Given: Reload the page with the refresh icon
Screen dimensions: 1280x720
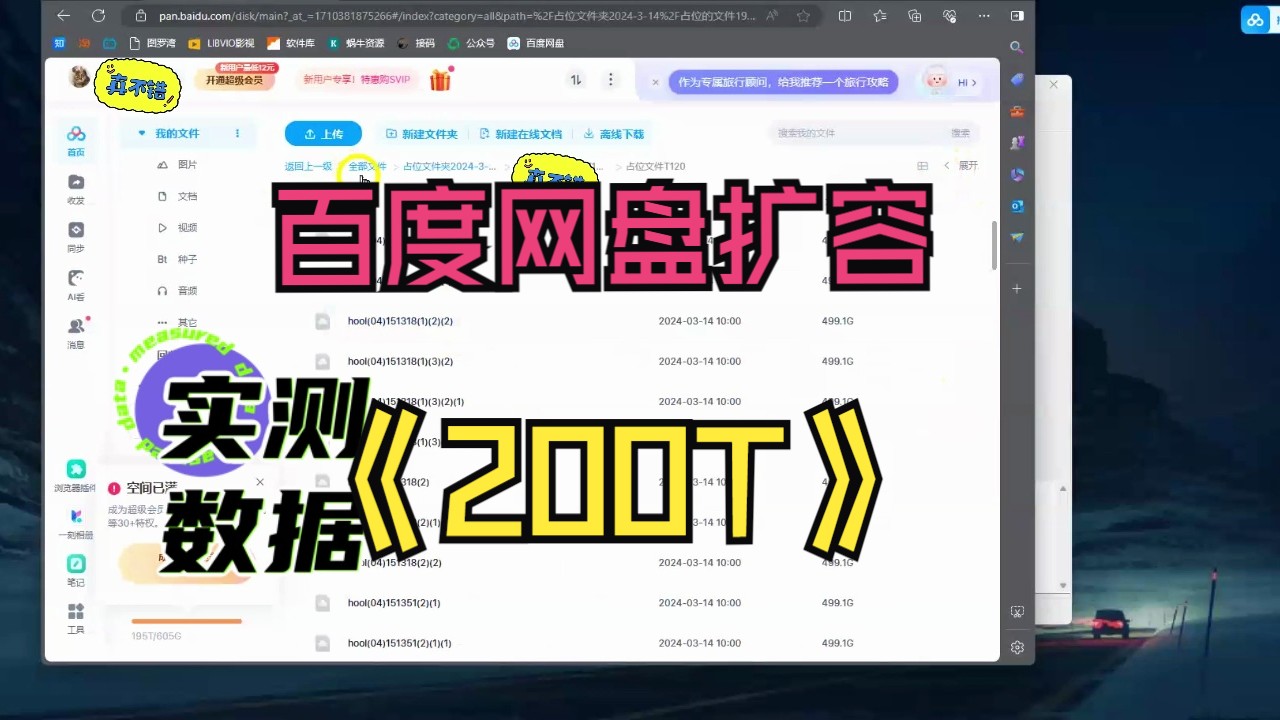Looking at the screenshot, I should (x=98, y=16).
